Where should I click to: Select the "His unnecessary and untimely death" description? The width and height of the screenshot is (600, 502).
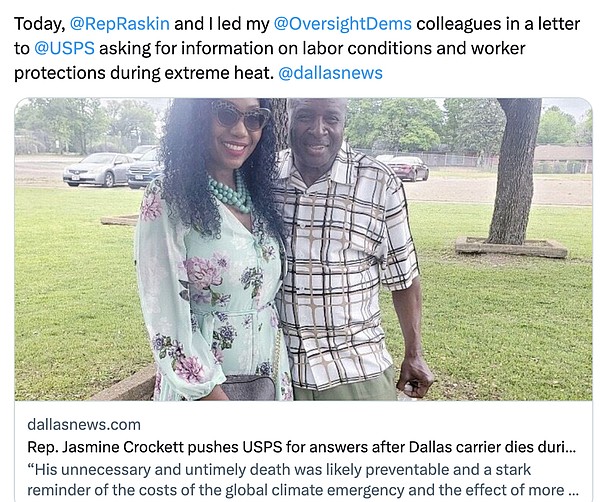pos(302,479)
